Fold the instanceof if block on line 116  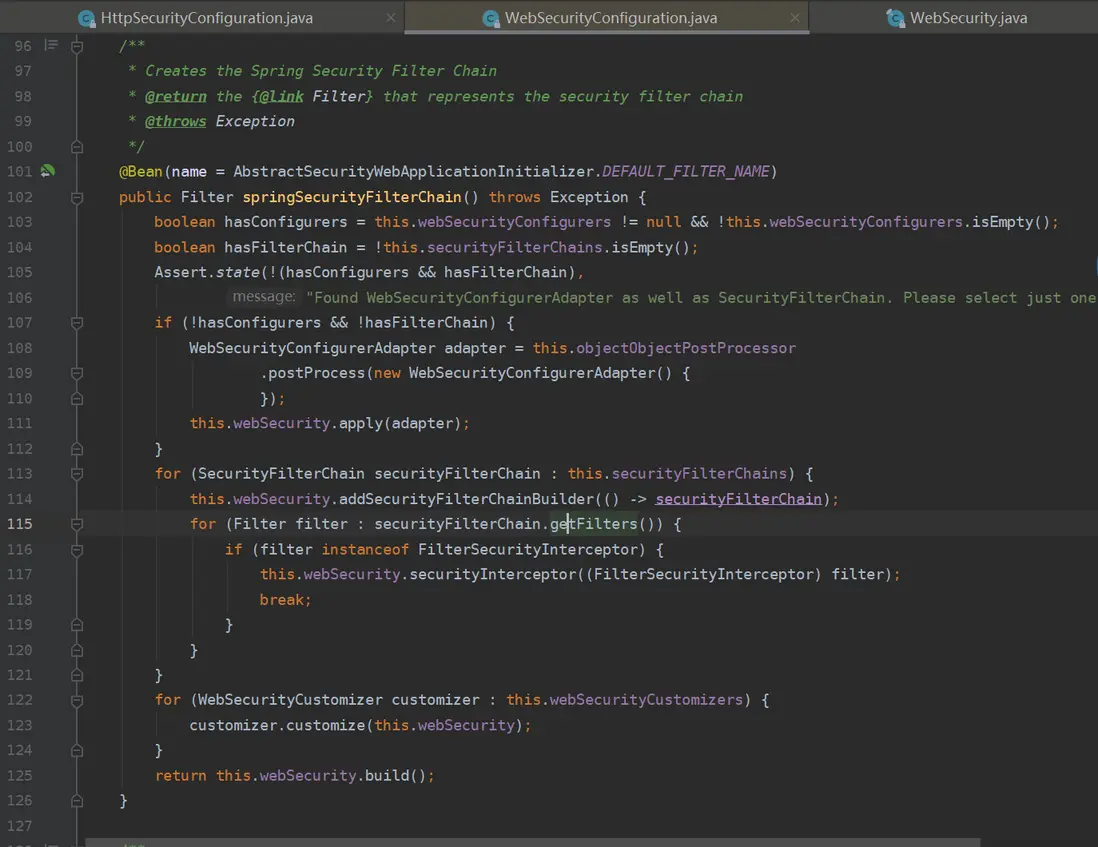pyautogui.click(x=77, y=549)
